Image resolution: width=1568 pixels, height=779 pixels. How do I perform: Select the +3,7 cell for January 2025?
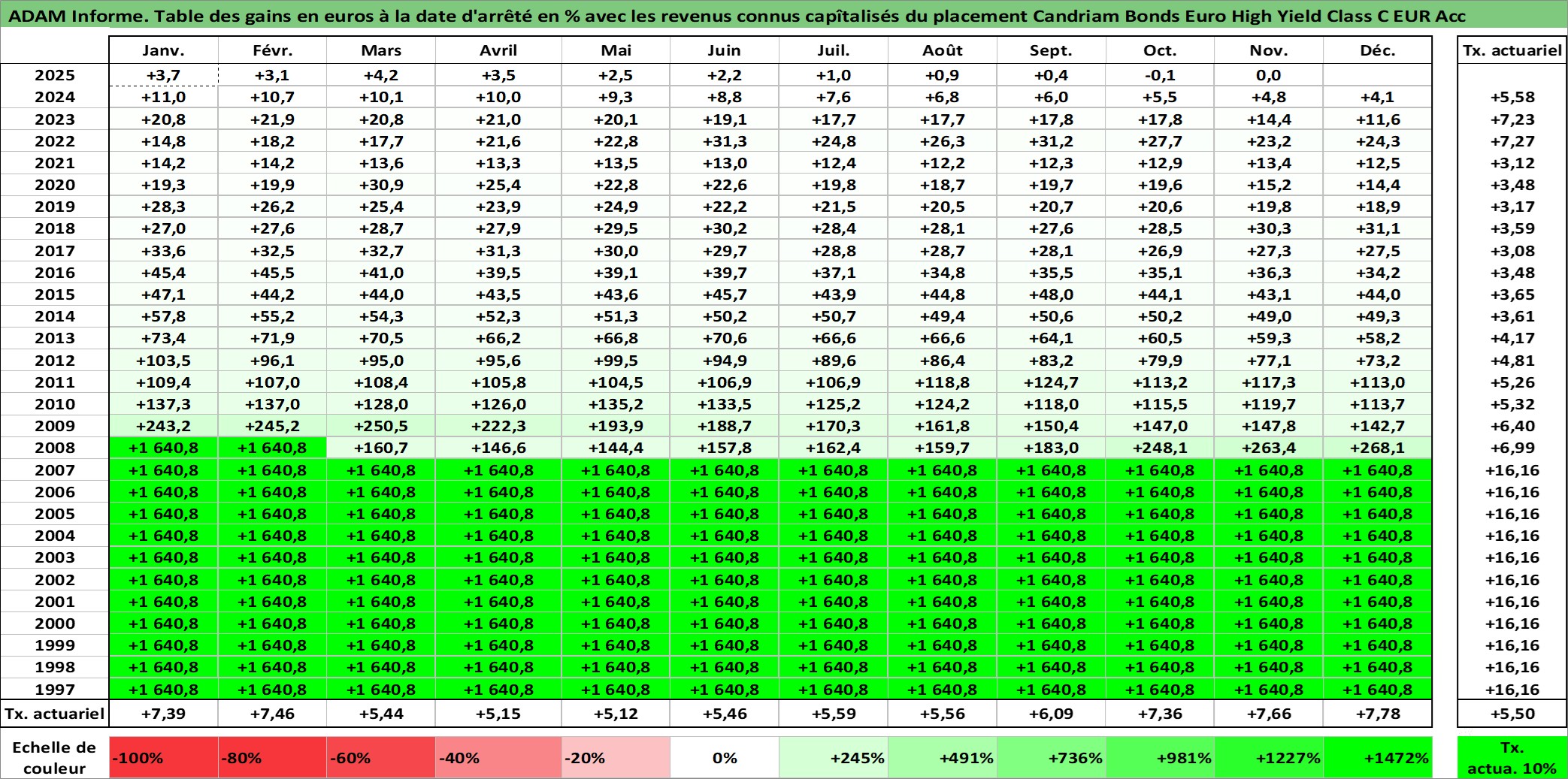tap(163, 75)
